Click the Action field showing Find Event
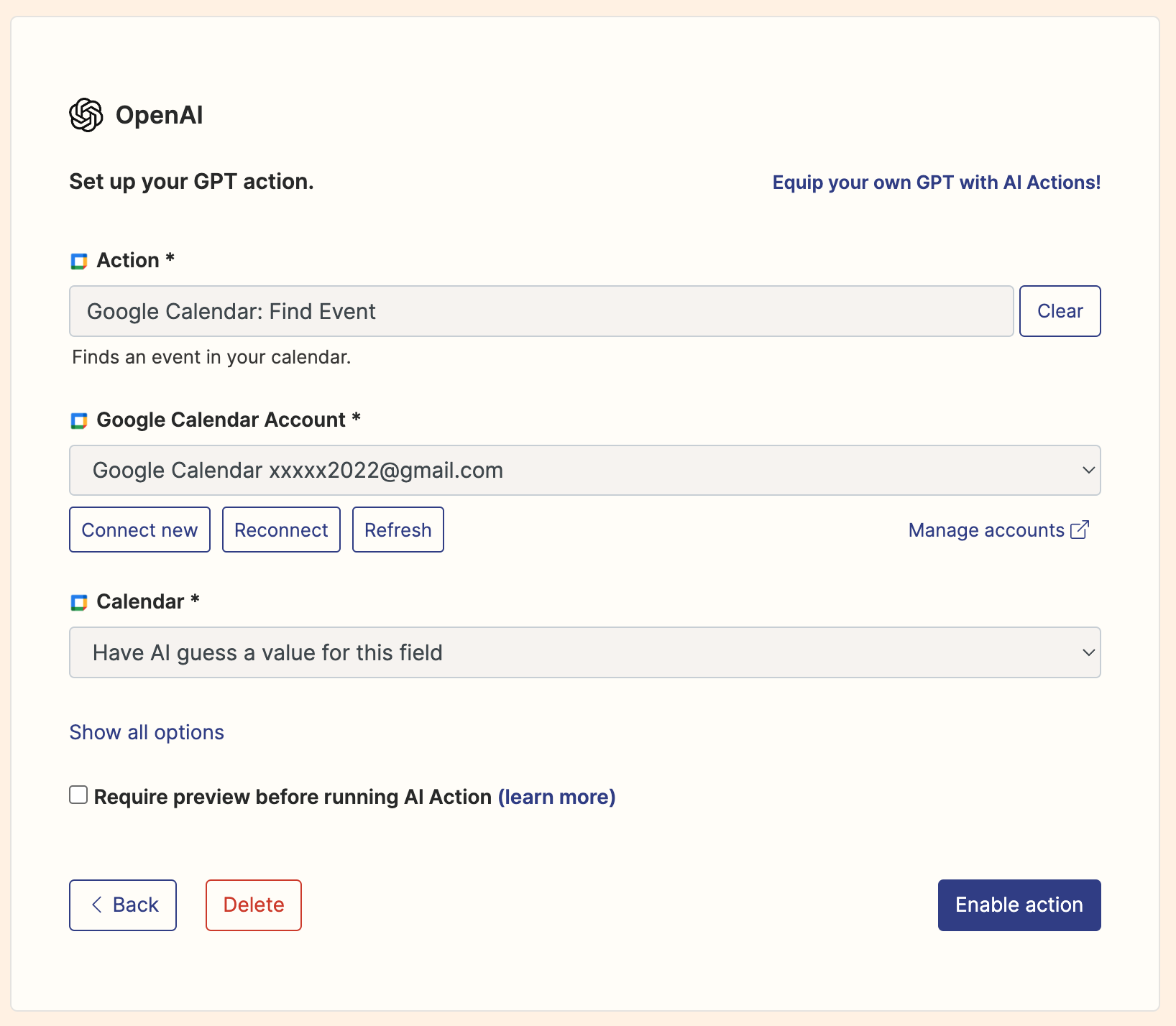Screen dimensions: 1176x1026 tap(541, 311)
